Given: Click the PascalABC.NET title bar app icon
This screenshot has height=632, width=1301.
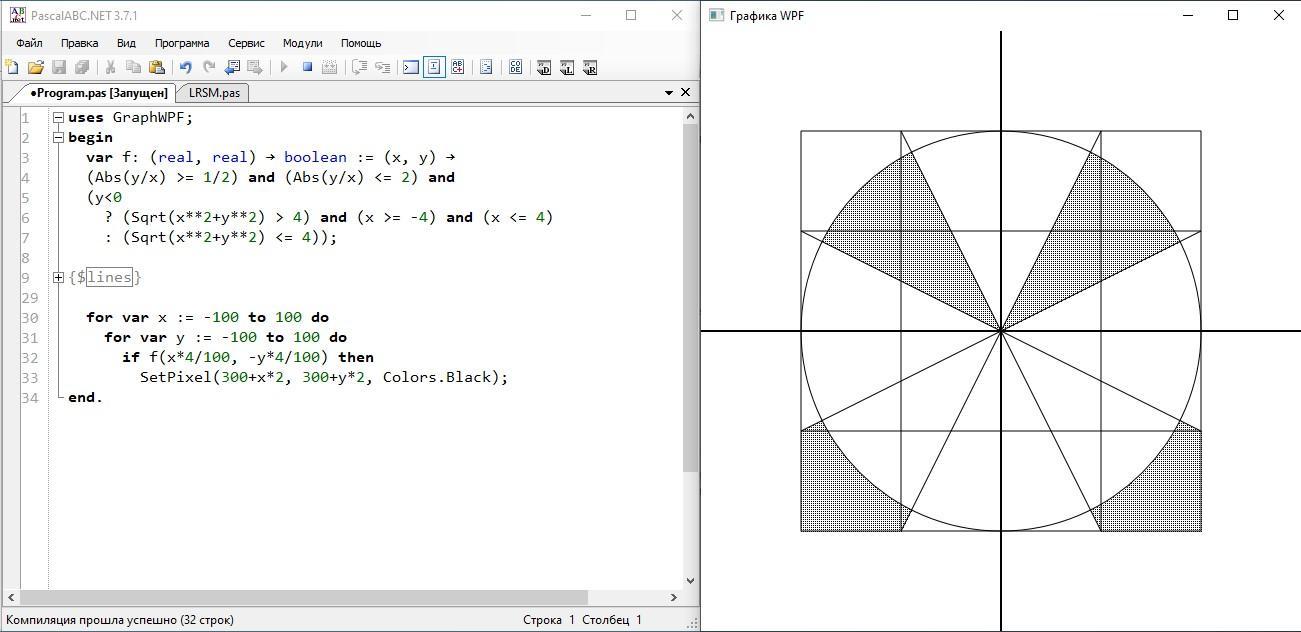Looking at the screenshot, I should [17, 15].
